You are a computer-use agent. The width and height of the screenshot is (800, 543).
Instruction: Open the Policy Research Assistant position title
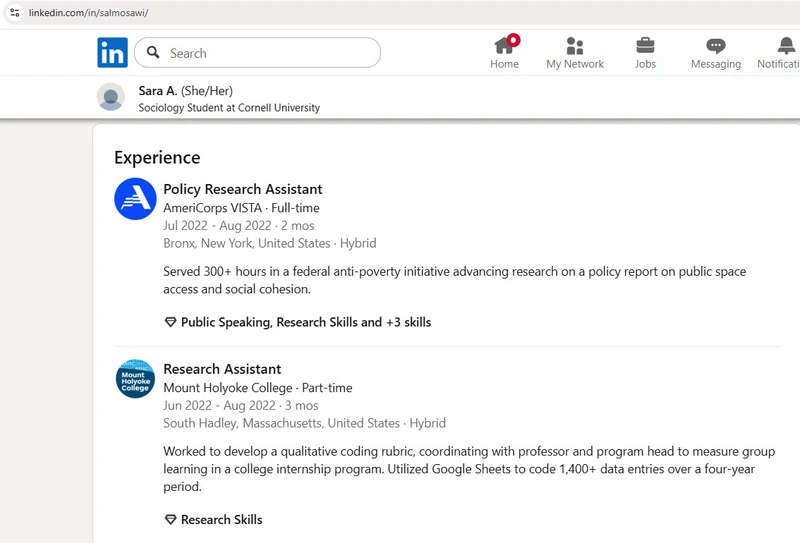coord(243,189)
